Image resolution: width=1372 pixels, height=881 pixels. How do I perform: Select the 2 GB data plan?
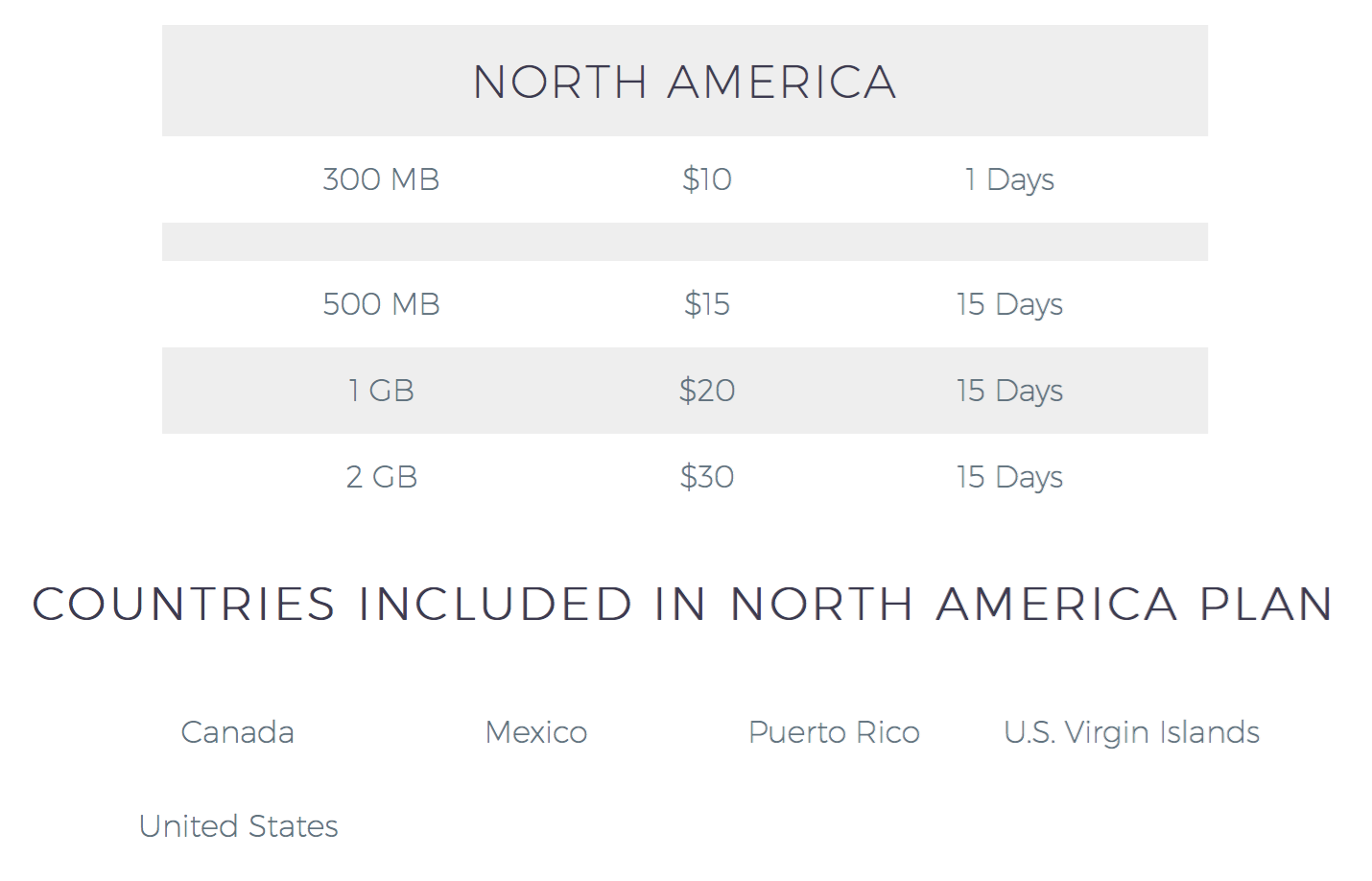click(381, 477)
